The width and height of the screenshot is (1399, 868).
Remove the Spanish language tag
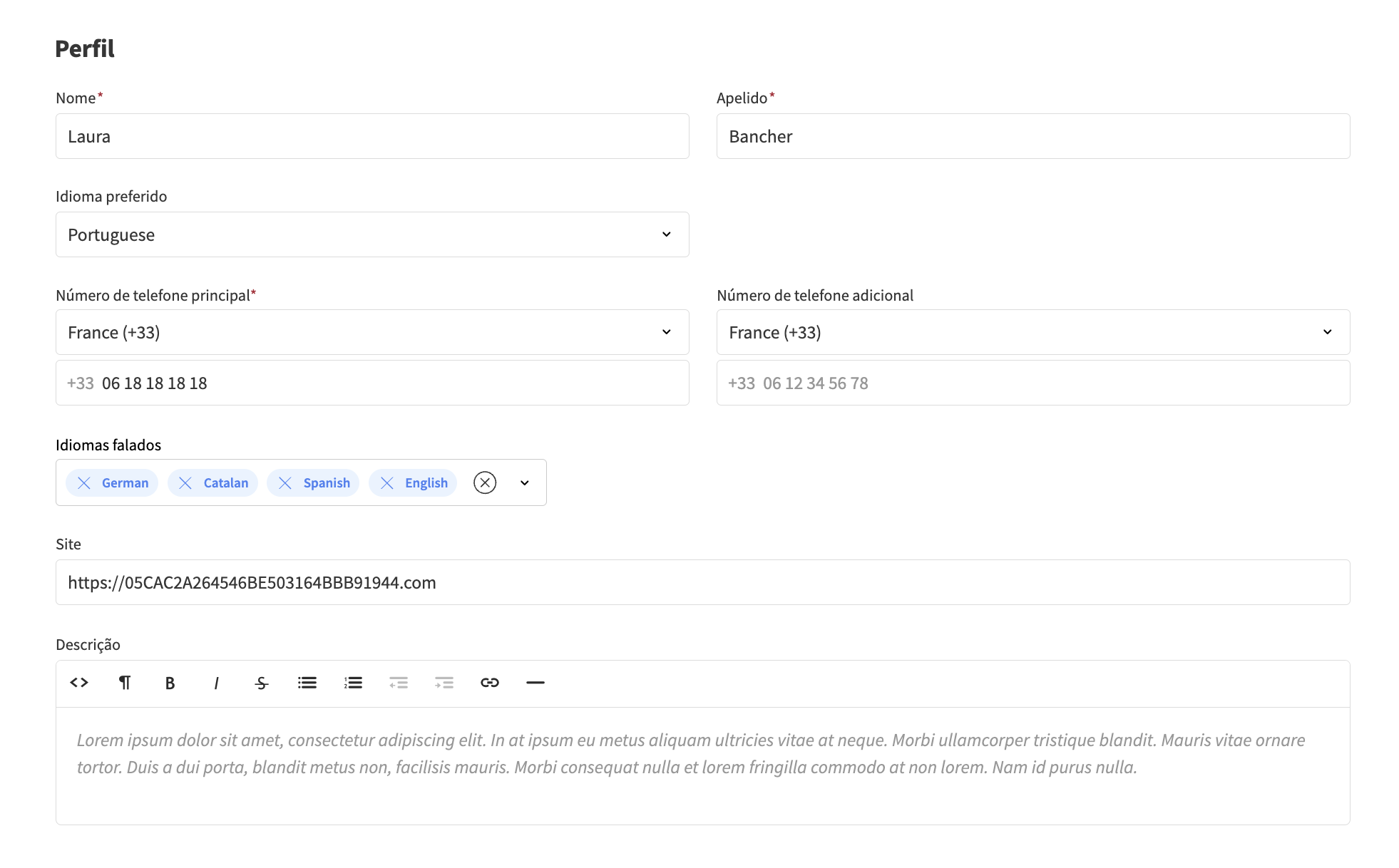click(286, 482)
